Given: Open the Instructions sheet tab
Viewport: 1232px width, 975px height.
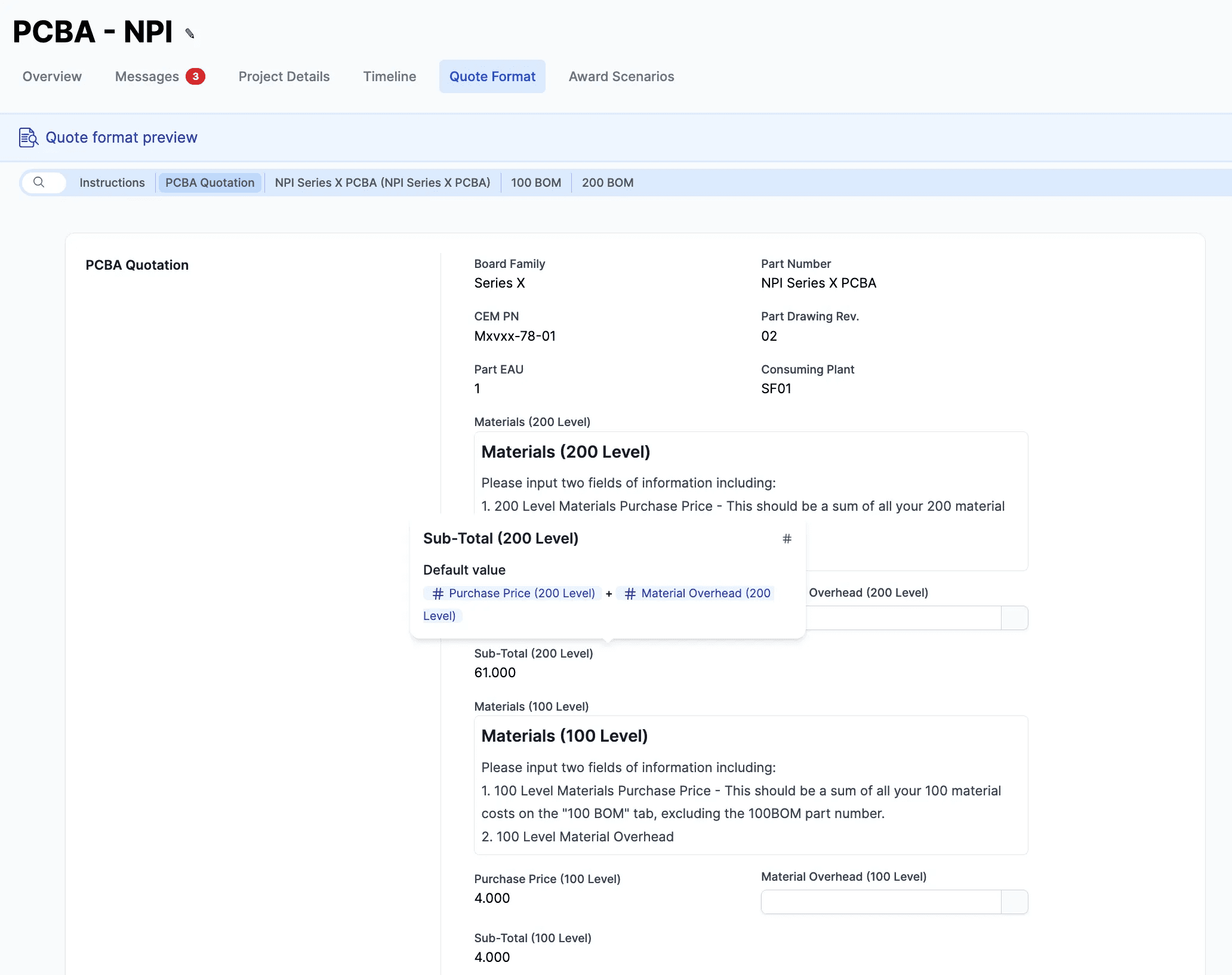Looking at the screenshot, I should (x=112, y=183).
